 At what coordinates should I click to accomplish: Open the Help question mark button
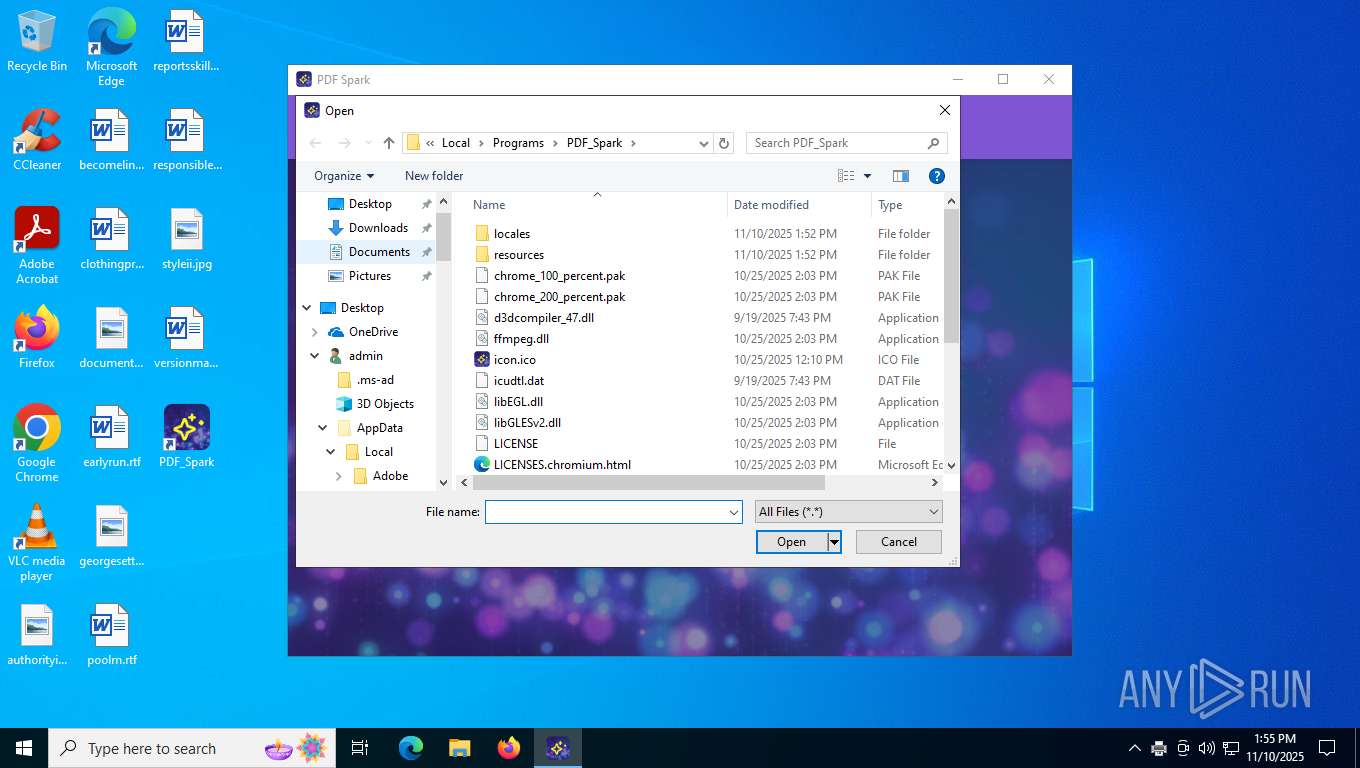(937, 176)
